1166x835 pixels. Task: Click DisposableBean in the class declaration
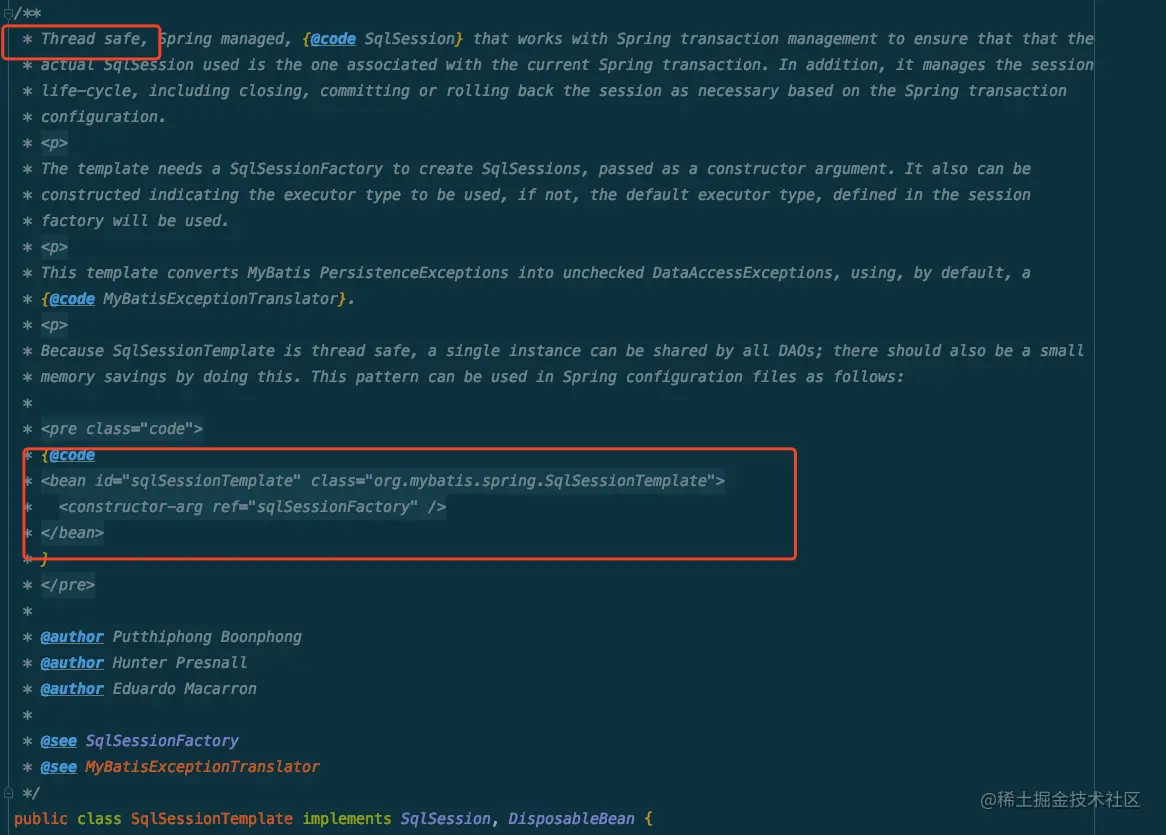[x=571, y=819]
